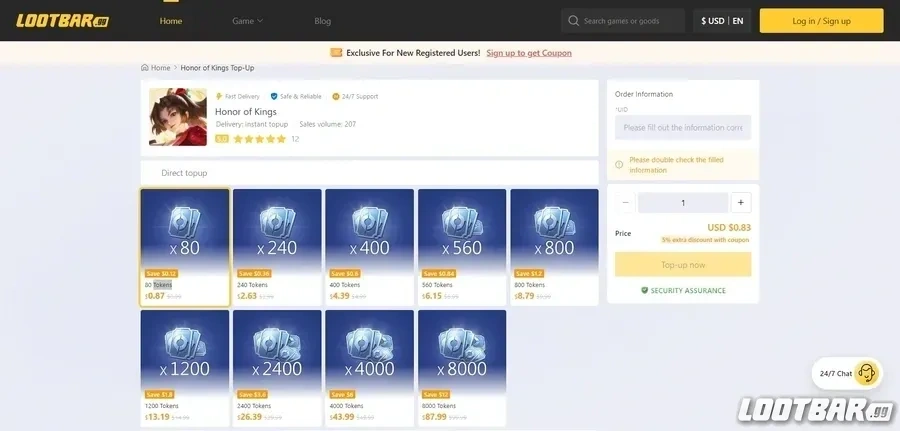The height and width of the screenshot is (431, 900).
Task: Click the USD $0.83 total price
Action: click(729, 227)
